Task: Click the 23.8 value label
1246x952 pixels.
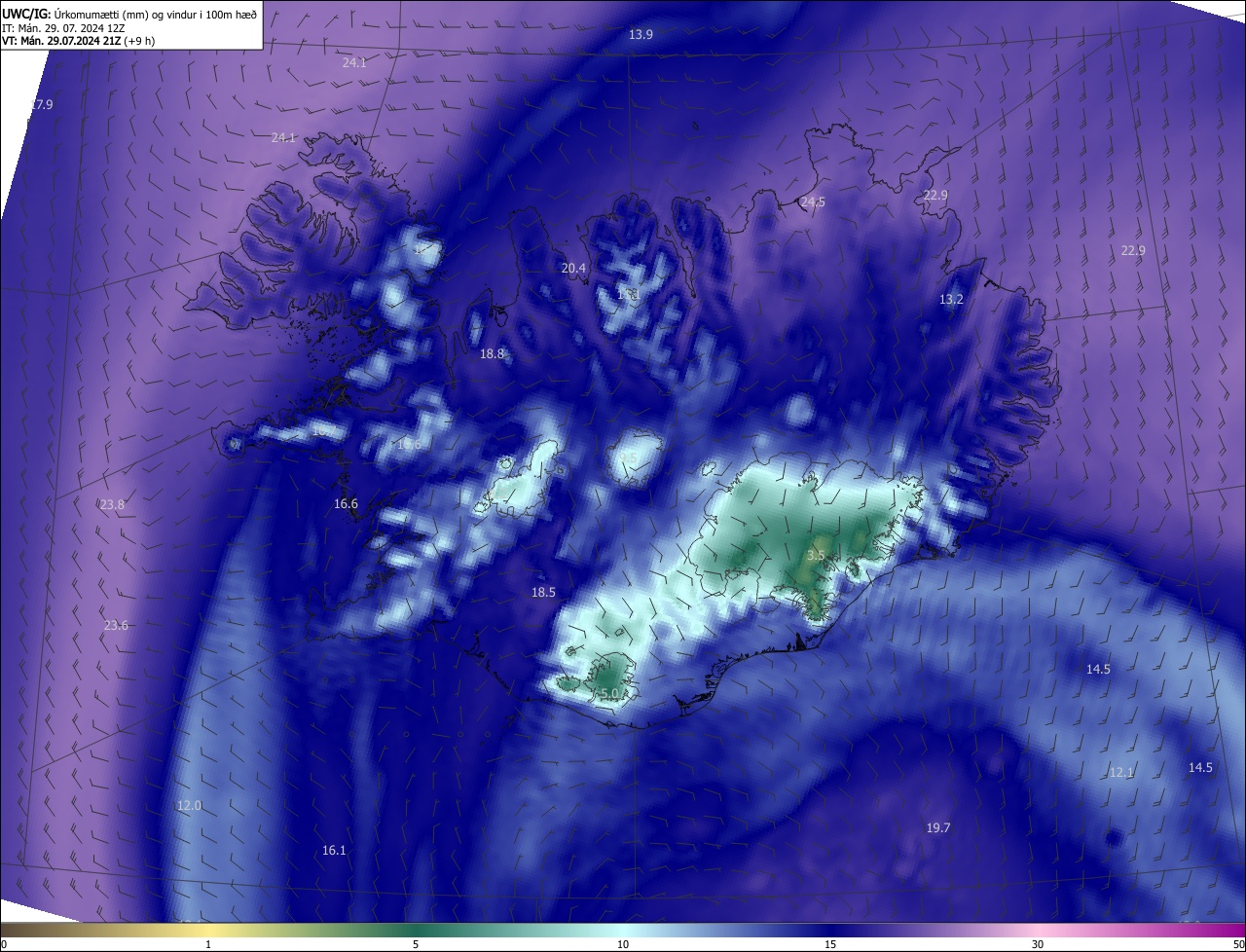Action: pyautogui.click(x=112, y=504)
